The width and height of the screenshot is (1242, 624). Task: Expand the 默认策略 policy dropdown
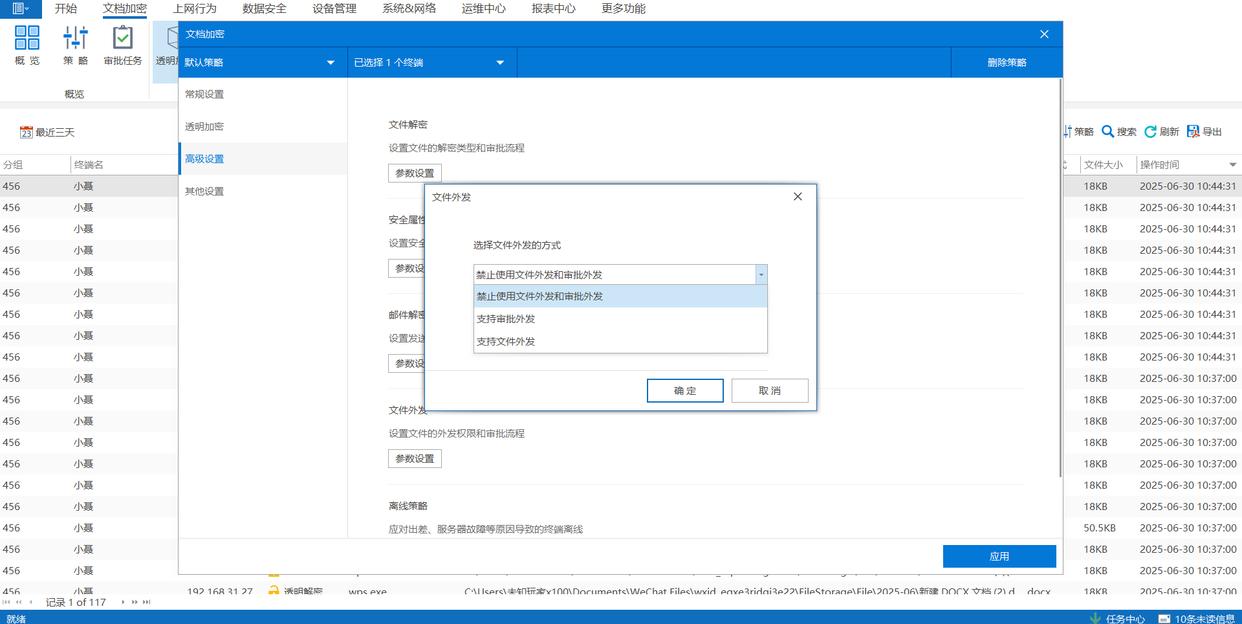[x=330, y=63]
